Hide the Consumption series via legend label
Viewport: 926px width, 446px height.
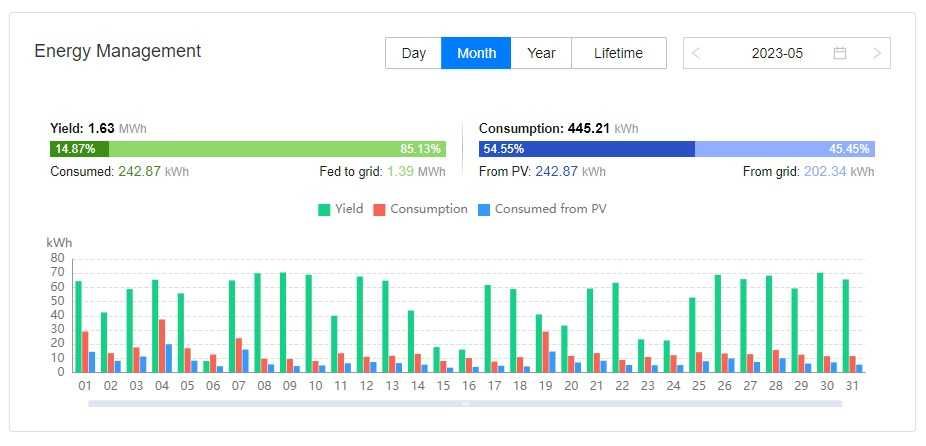[429, 210]
